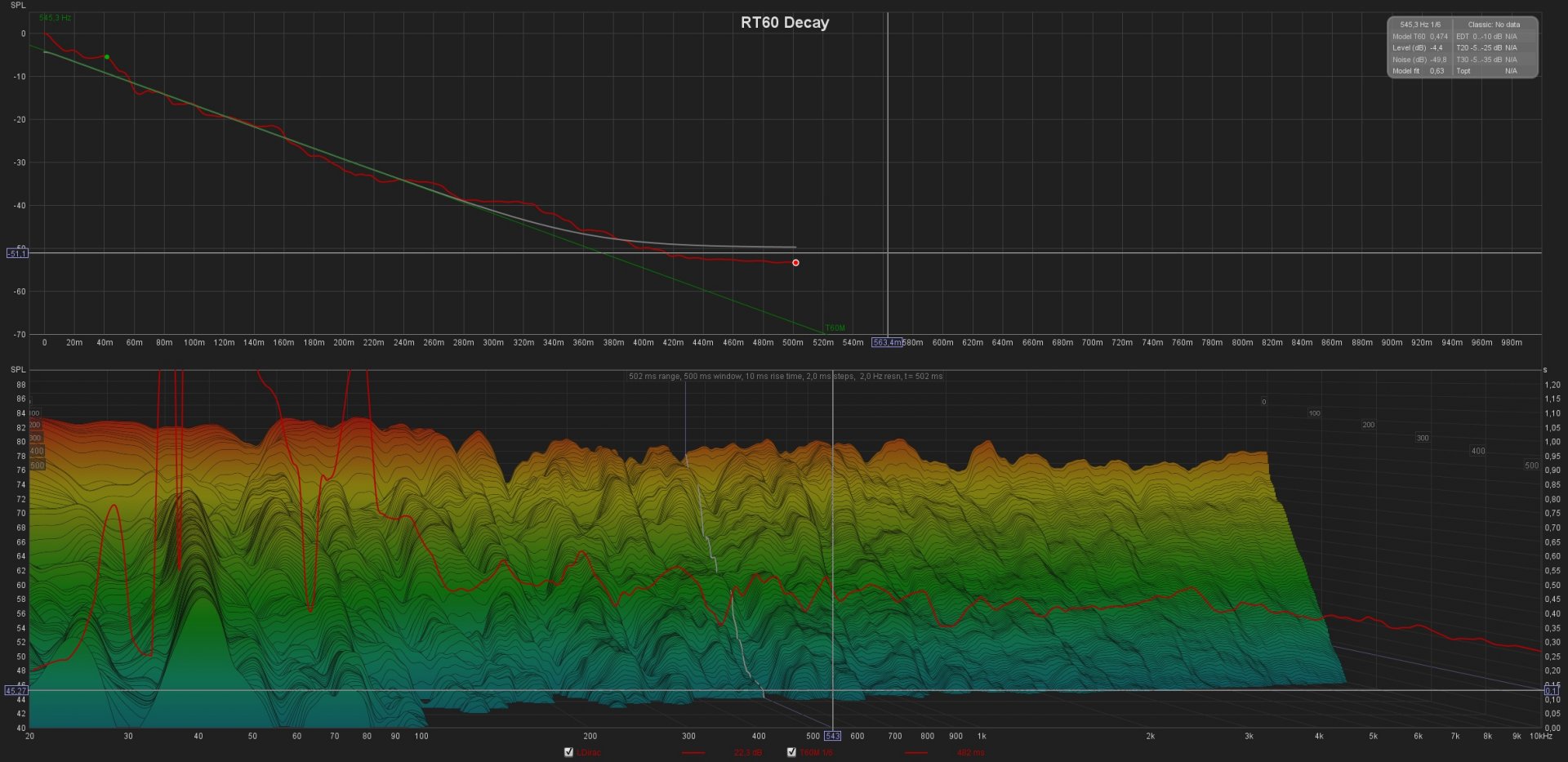Viewport: 1568px width, 762px height.
Task: Click the -51,1 SPL cursor label
Action: [x=17, y=254]
